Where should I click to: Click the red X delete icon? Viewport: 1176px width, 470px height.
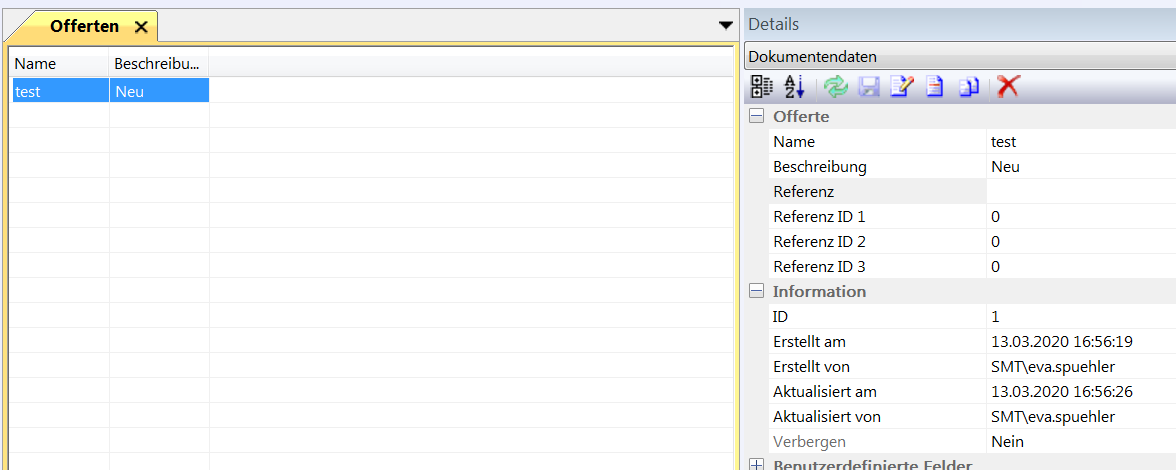(1008, 87)
